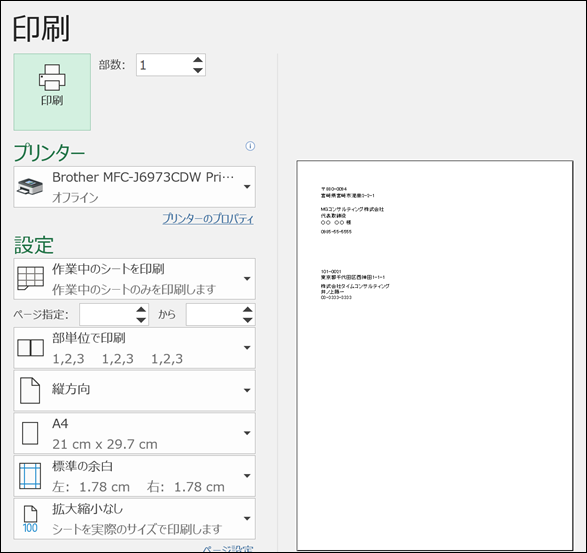Open the ページ設定 link at bottom
Image resolution: width=587 pixels, height=553 pixels.
[x=228, y=549]
